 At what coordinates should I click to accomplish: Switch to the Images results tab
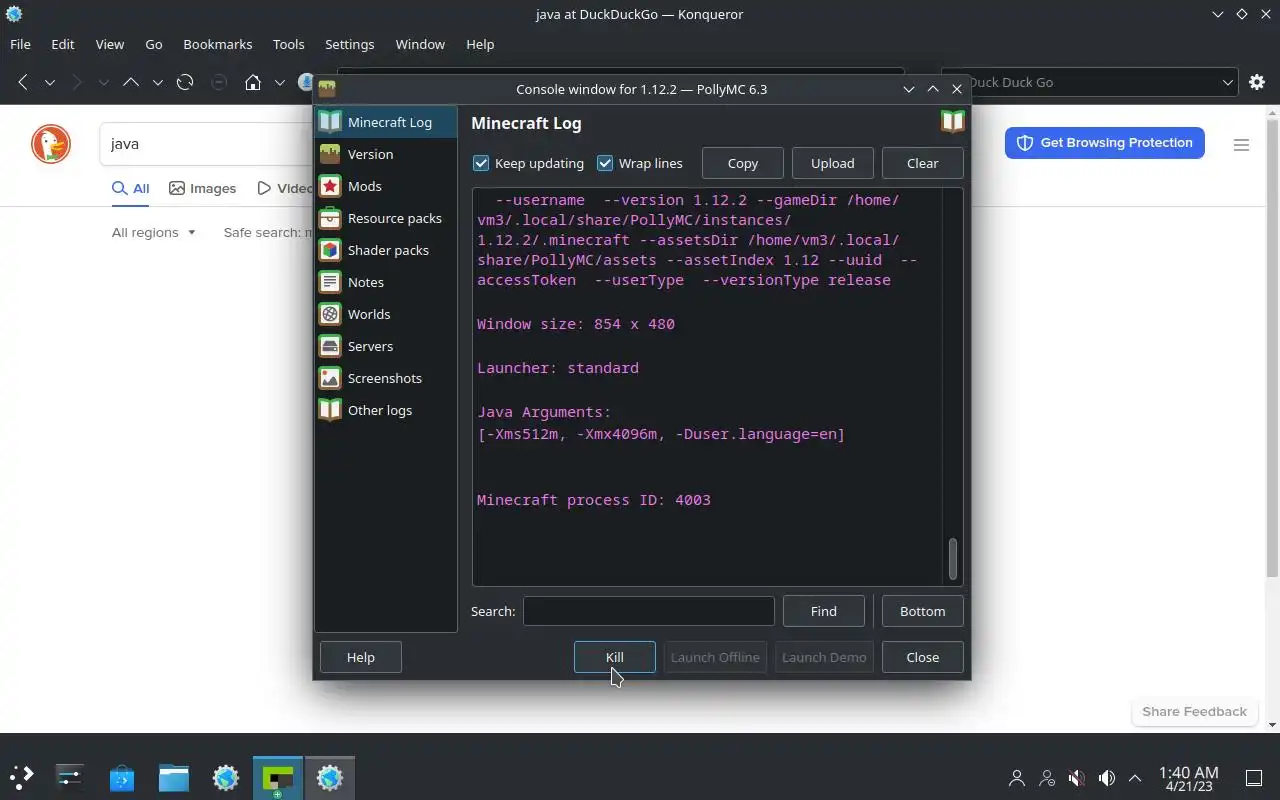203,188
